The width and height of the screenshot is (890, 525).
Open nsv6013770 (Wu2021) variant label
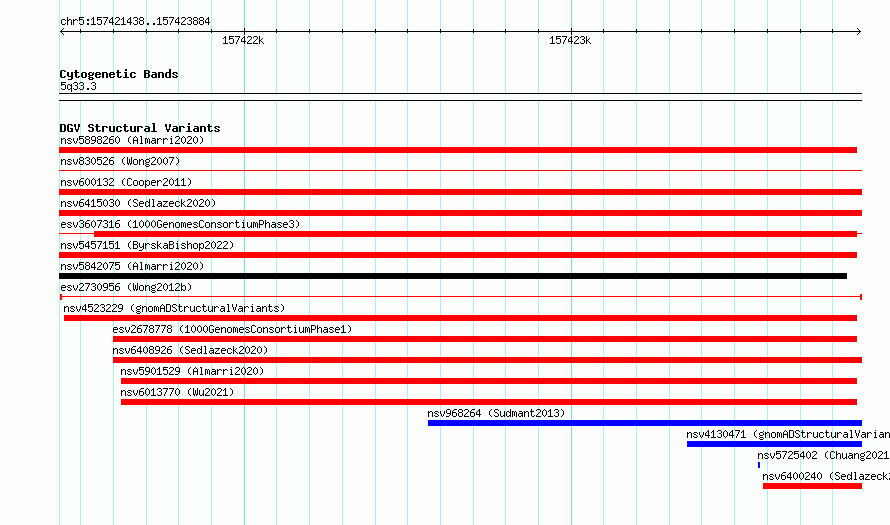[177, 392]
